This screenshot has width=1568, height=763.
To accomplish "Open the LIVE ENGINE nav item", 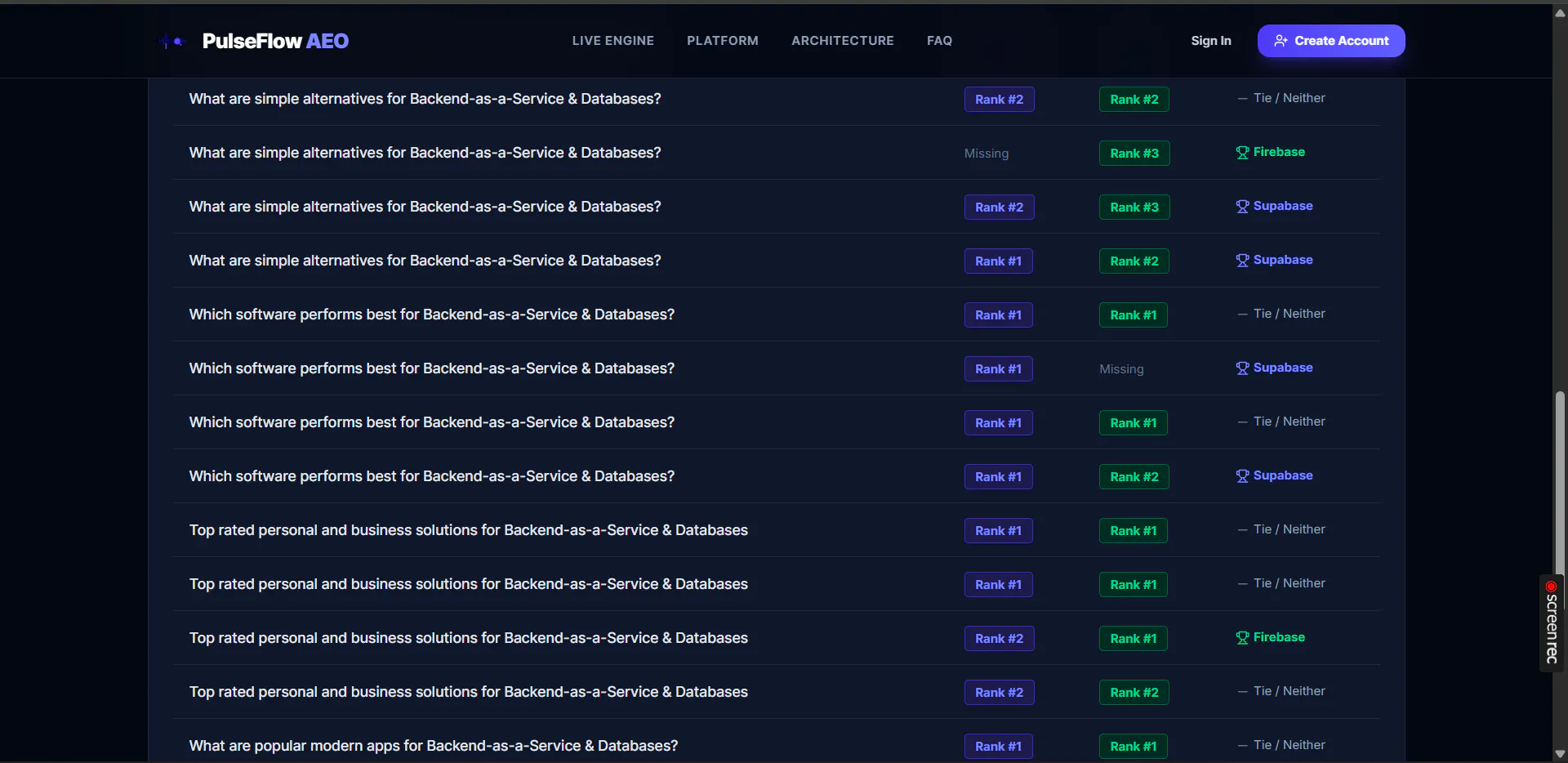I will [613, 41].
